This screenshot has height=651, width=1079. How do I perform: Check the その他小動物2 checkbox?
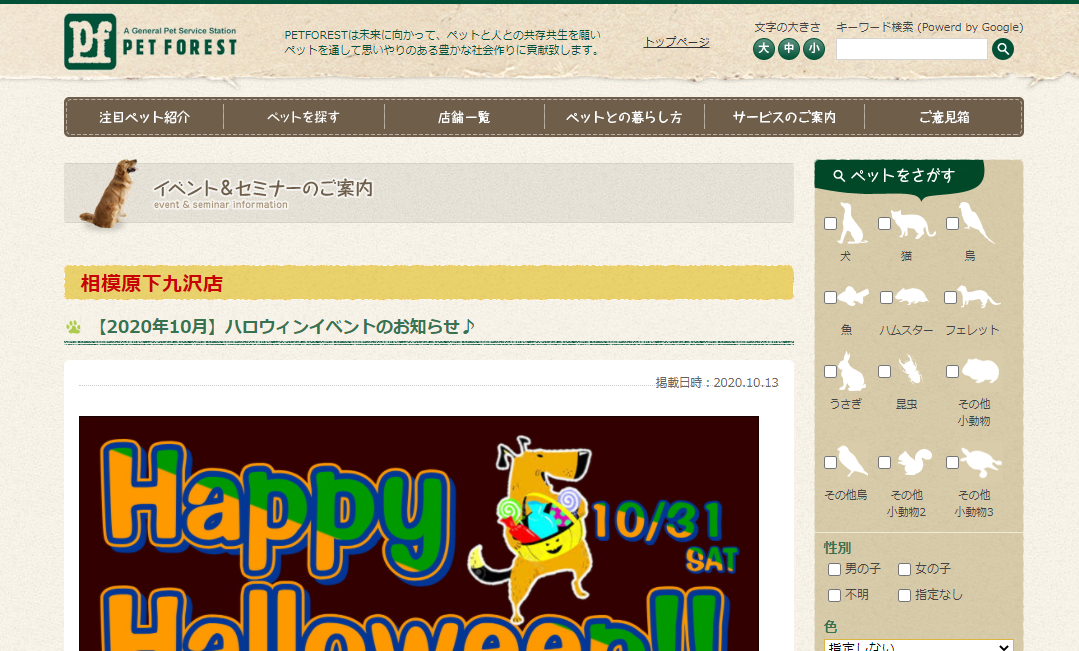(x=885, y=462)
